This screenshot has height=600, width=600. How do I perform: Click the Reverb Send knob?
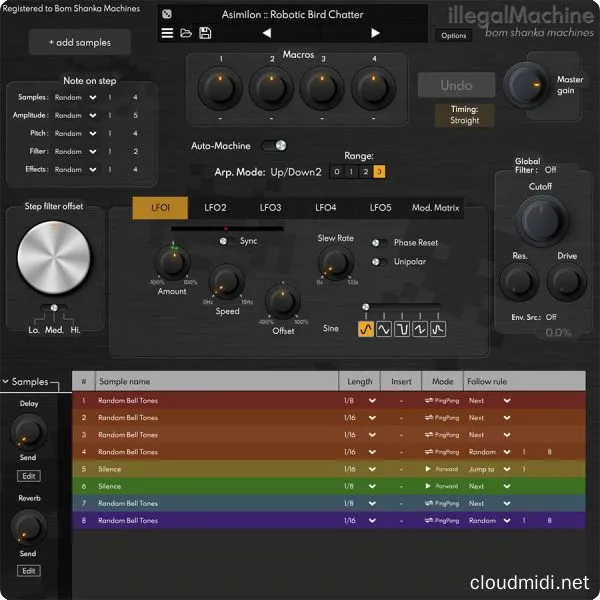pyautogui.click(x=28, y=528)
